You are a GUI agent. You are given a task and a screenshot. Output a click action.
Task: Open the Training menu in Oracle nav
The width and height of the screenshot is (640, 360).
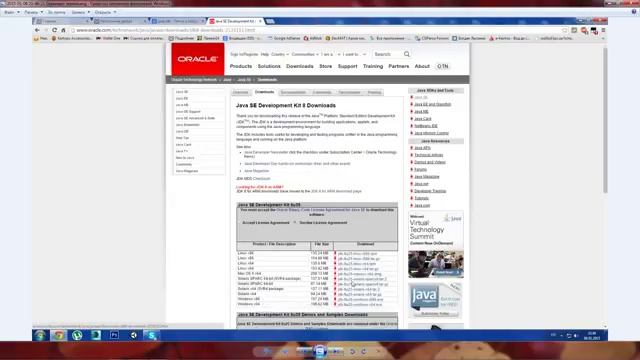point(373,66)
